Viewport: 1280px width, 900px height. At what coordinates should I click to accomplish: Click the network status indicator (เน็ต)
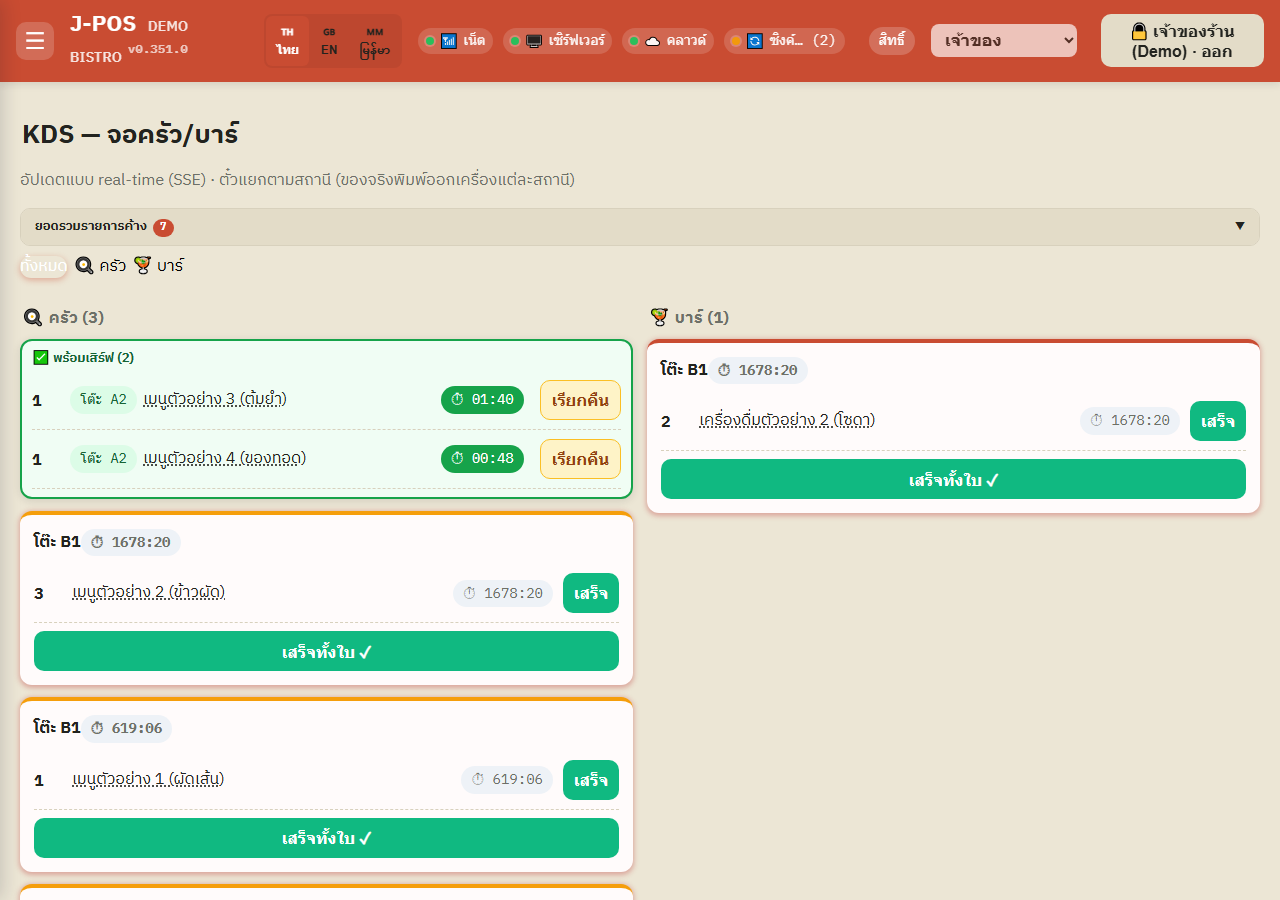click(x=455, y=41)
